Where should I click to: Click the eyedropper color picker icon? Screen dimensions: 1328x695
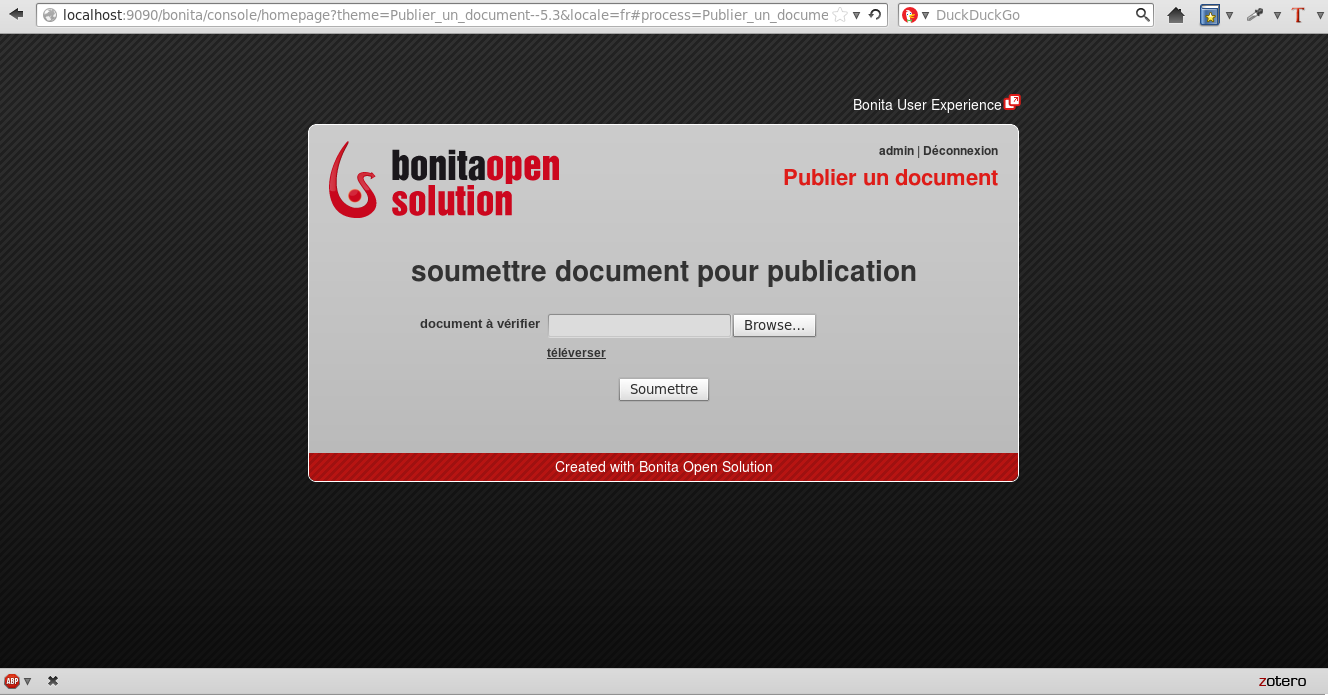pos(1254,15)
